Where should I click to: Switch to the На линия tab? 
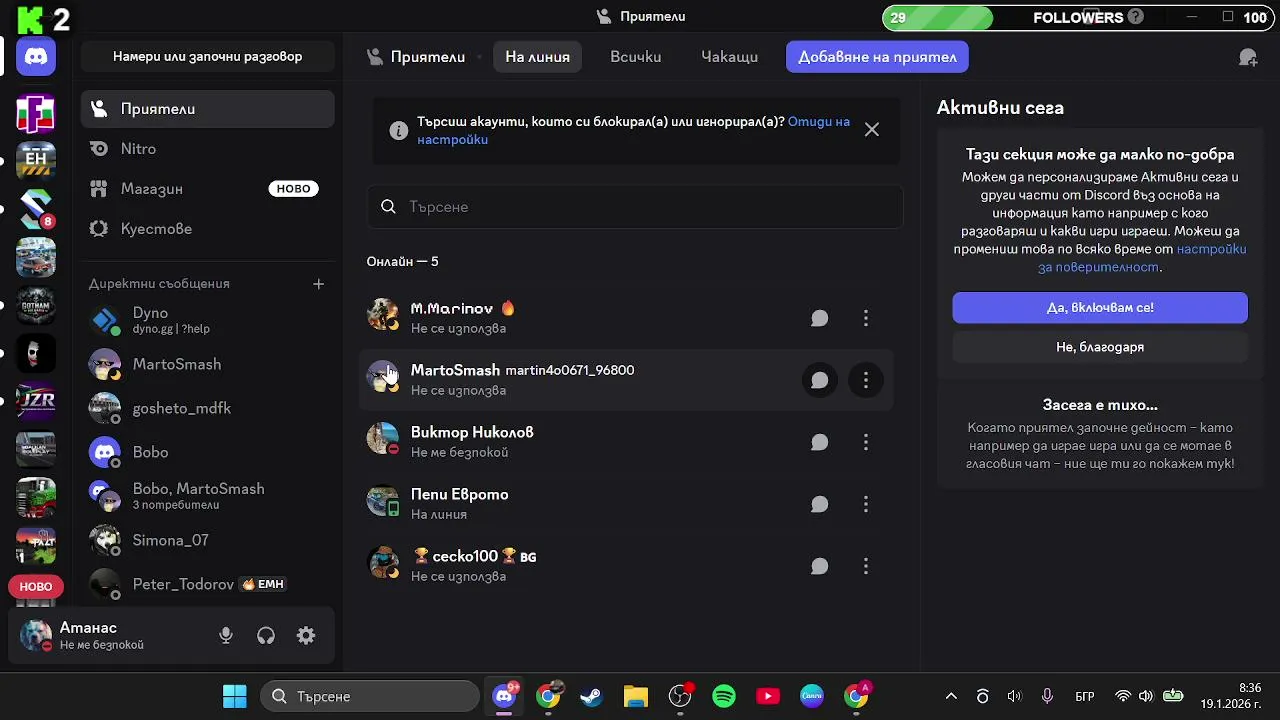[537, 57]
